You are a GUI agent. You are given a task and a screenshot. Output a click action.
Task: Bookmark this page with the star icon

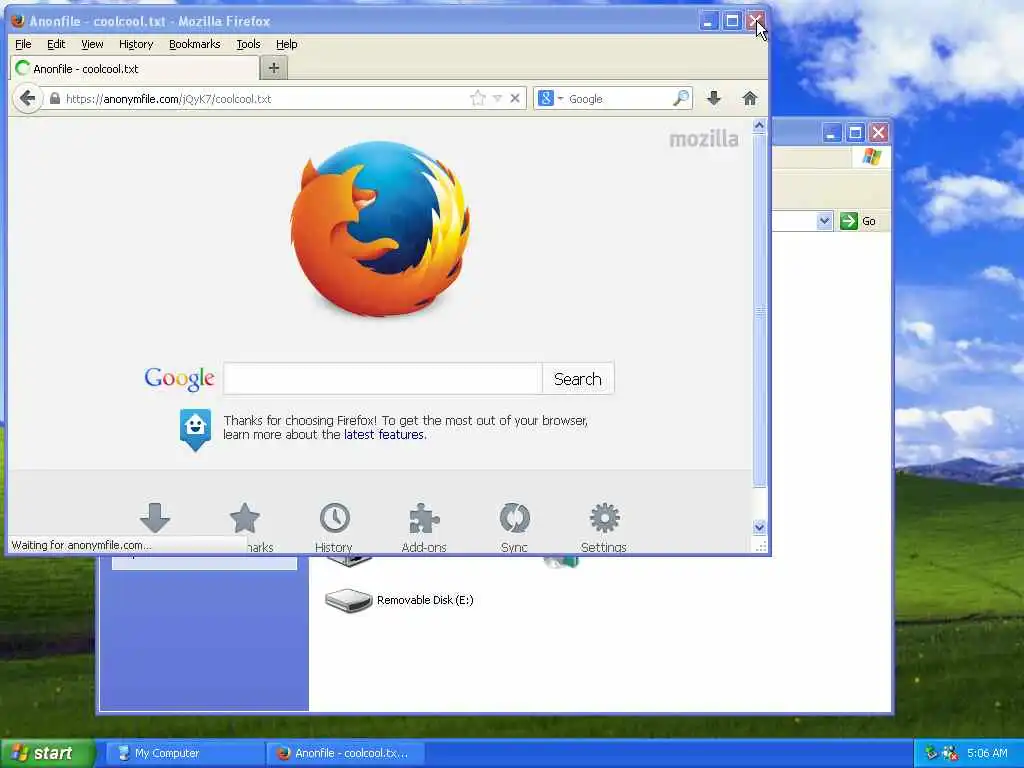[478, 99]
